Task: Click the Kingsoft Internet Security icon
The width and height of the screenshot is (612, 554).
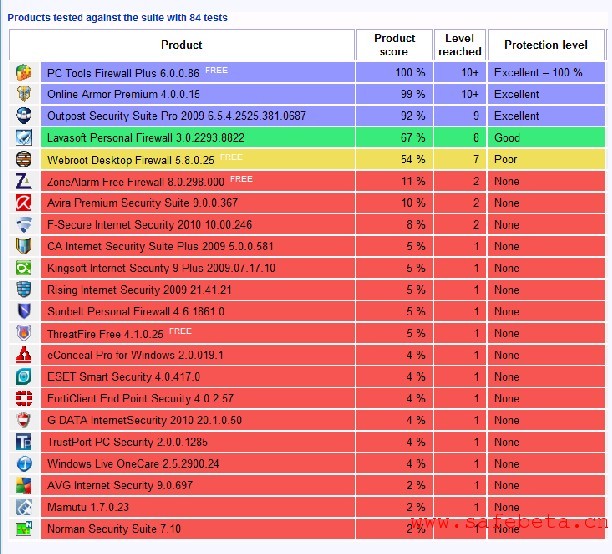Action: click(x=24, y=268)
